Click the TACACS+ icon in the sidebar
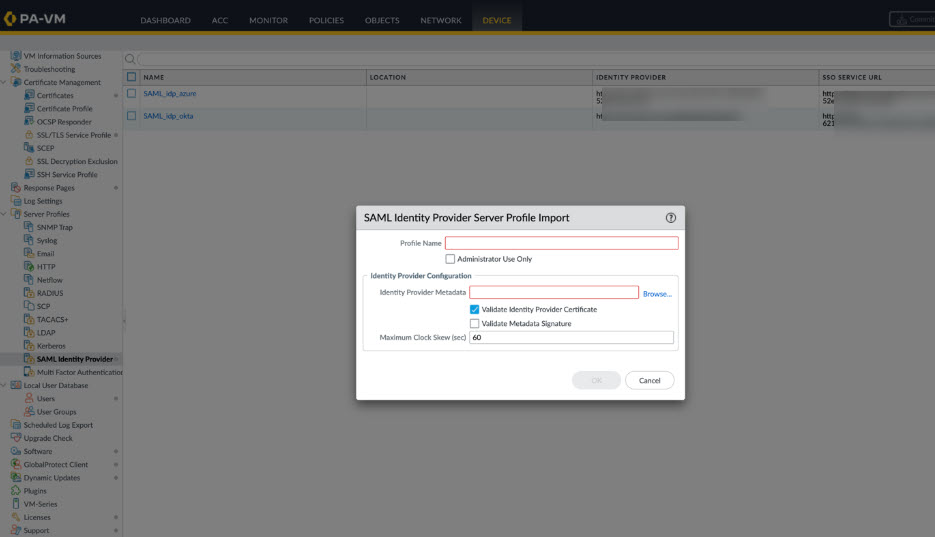 29,319
